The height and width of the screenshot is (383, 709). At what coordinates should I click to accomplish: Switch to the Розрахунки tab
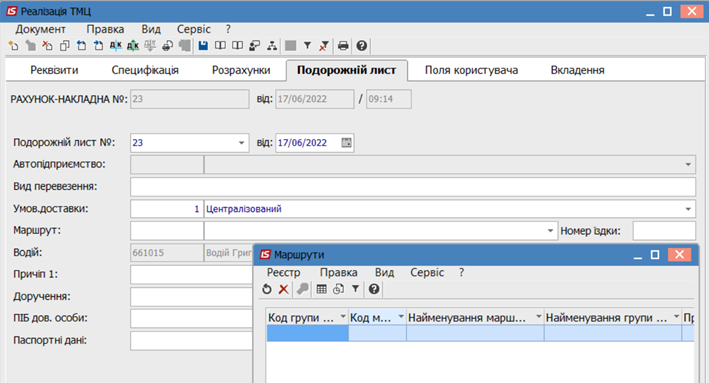(241, 71)
